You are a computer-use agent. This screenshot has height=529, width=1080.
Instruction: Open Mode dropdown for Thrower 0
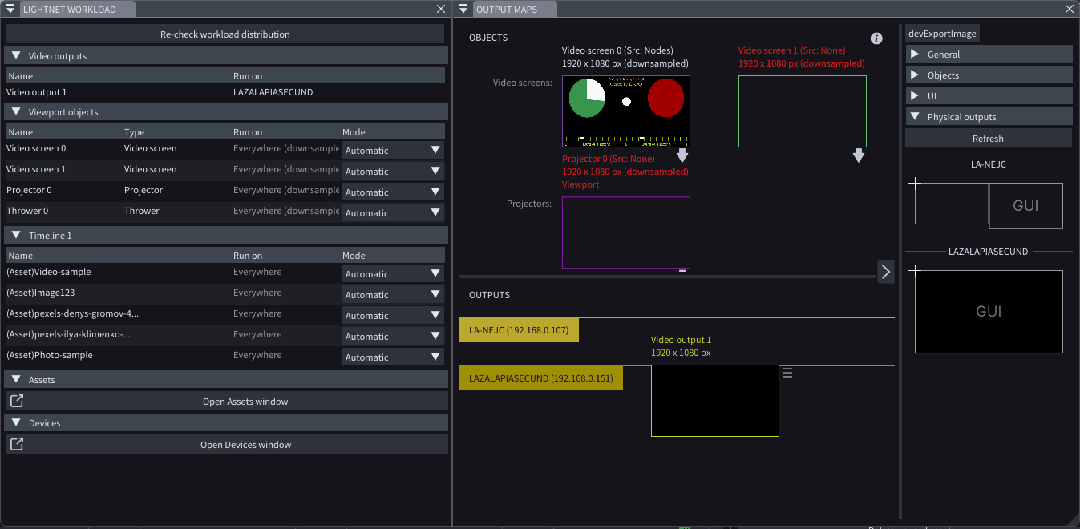[x=393, y=212]
